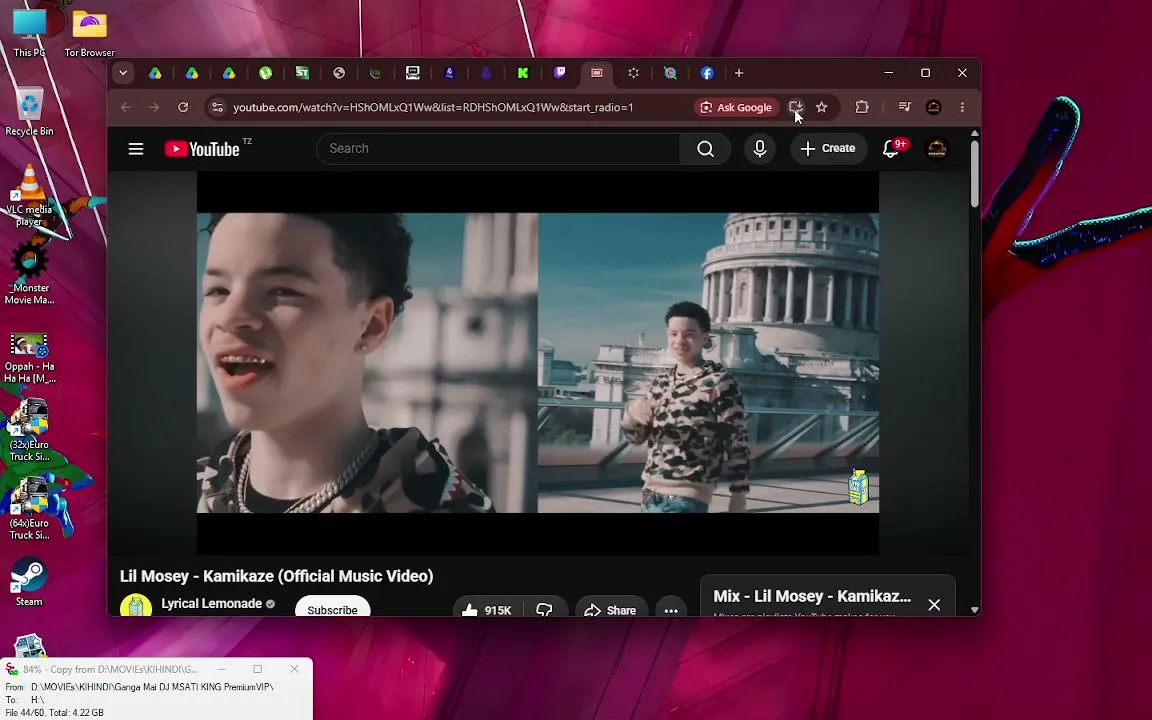The width and height of the screenshot is (1152, 720).
Task: Click the Ask Google lens button
Action: click(736, 107)
